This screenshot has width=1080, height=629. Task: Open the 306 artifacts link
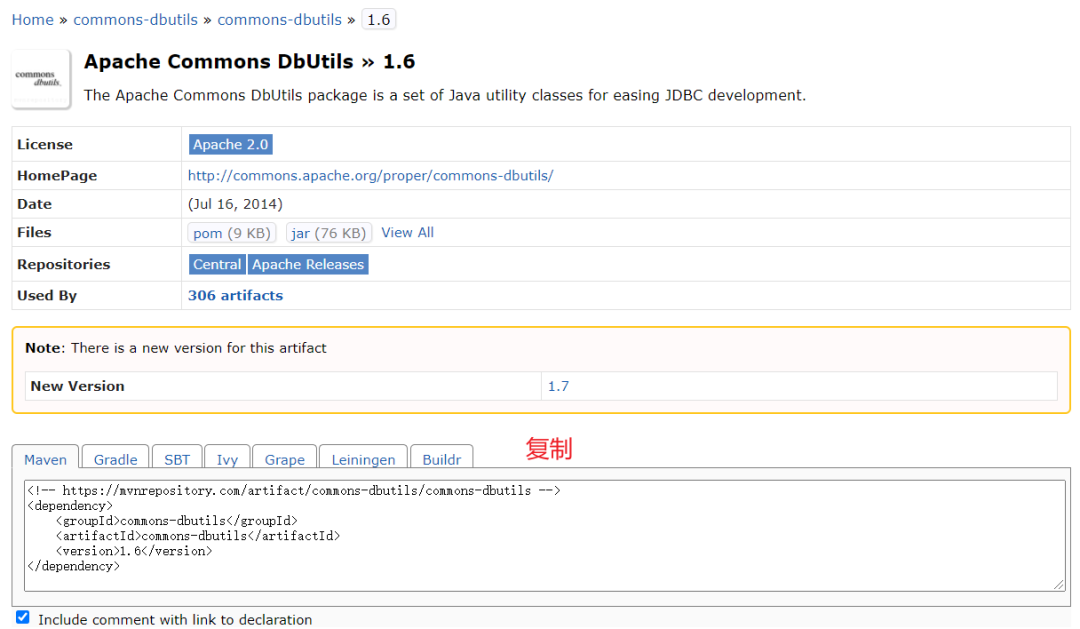tap(236, 296)
